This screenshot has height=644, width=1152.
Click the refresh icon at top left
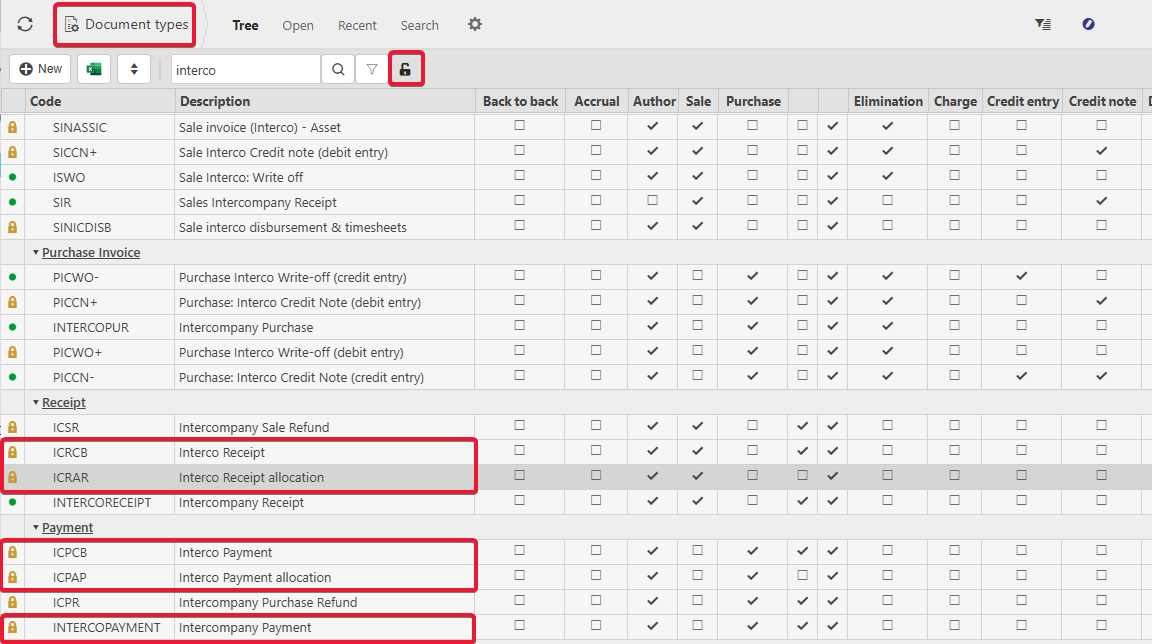click(x=25, y=24)
